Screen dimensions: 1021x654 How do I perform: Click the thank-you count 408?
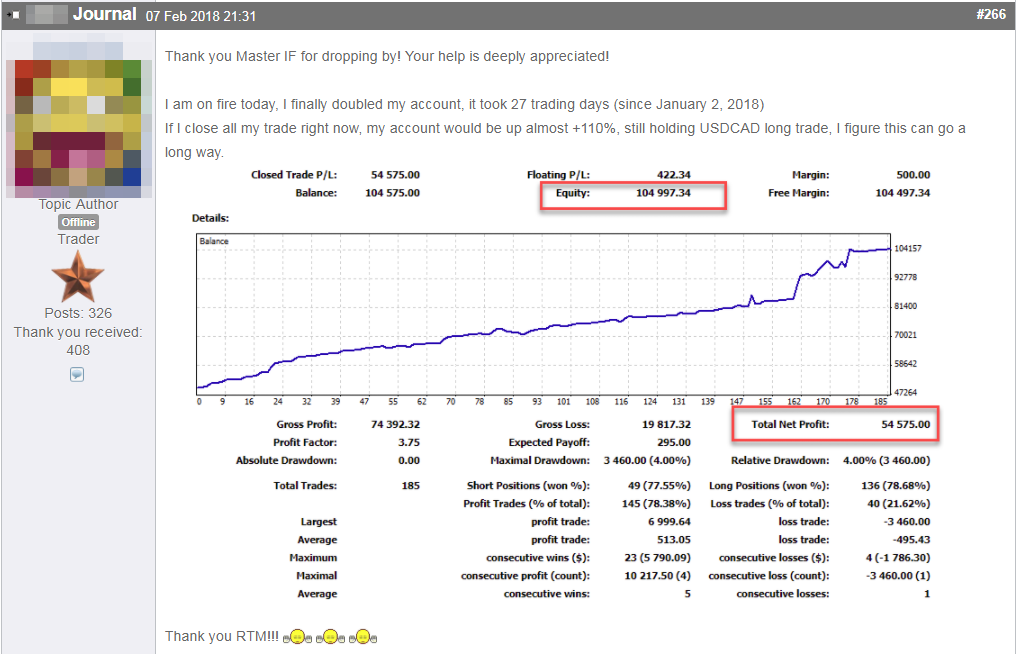pos(78,350)
